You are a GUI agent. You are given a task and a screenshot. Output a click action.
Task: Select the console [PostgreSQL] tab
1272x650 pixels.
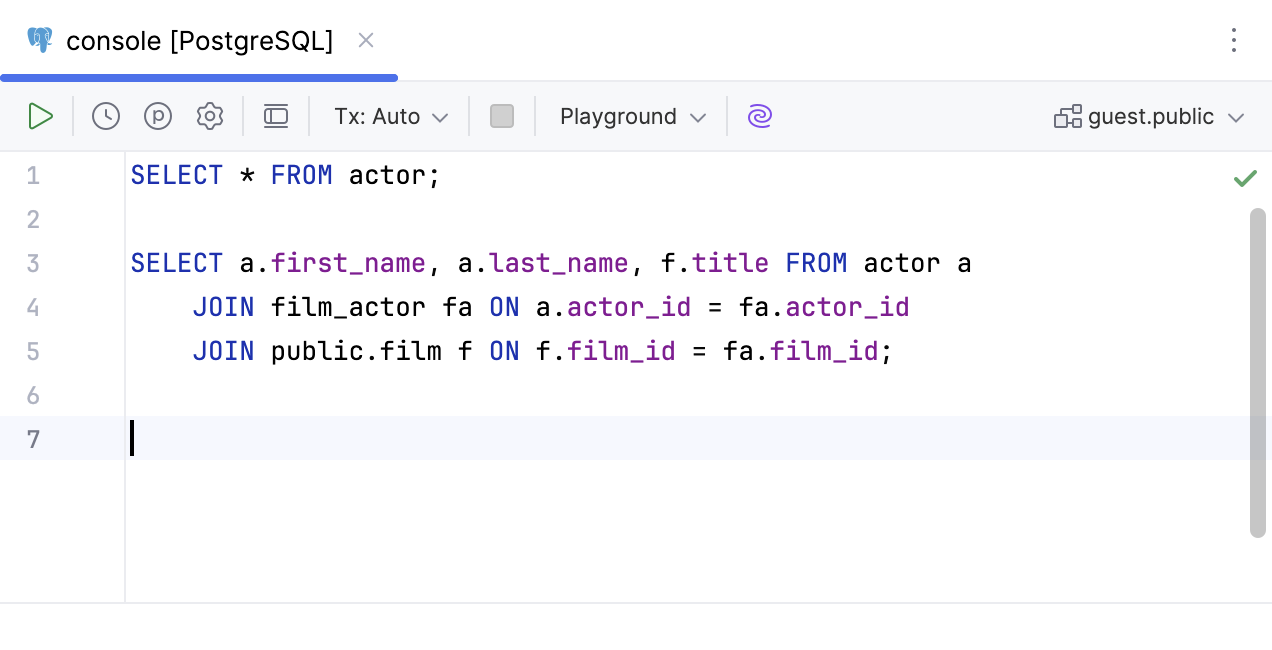tap(198, 41)
